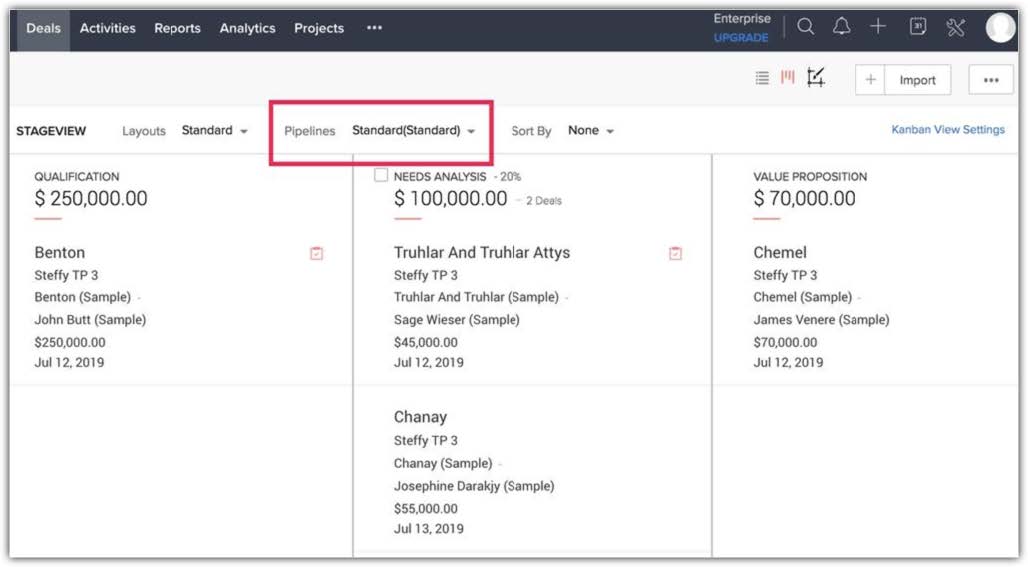The image size is (1028, 567).
Task: Click task icon on Benton deal card
Action: (317, 254)
